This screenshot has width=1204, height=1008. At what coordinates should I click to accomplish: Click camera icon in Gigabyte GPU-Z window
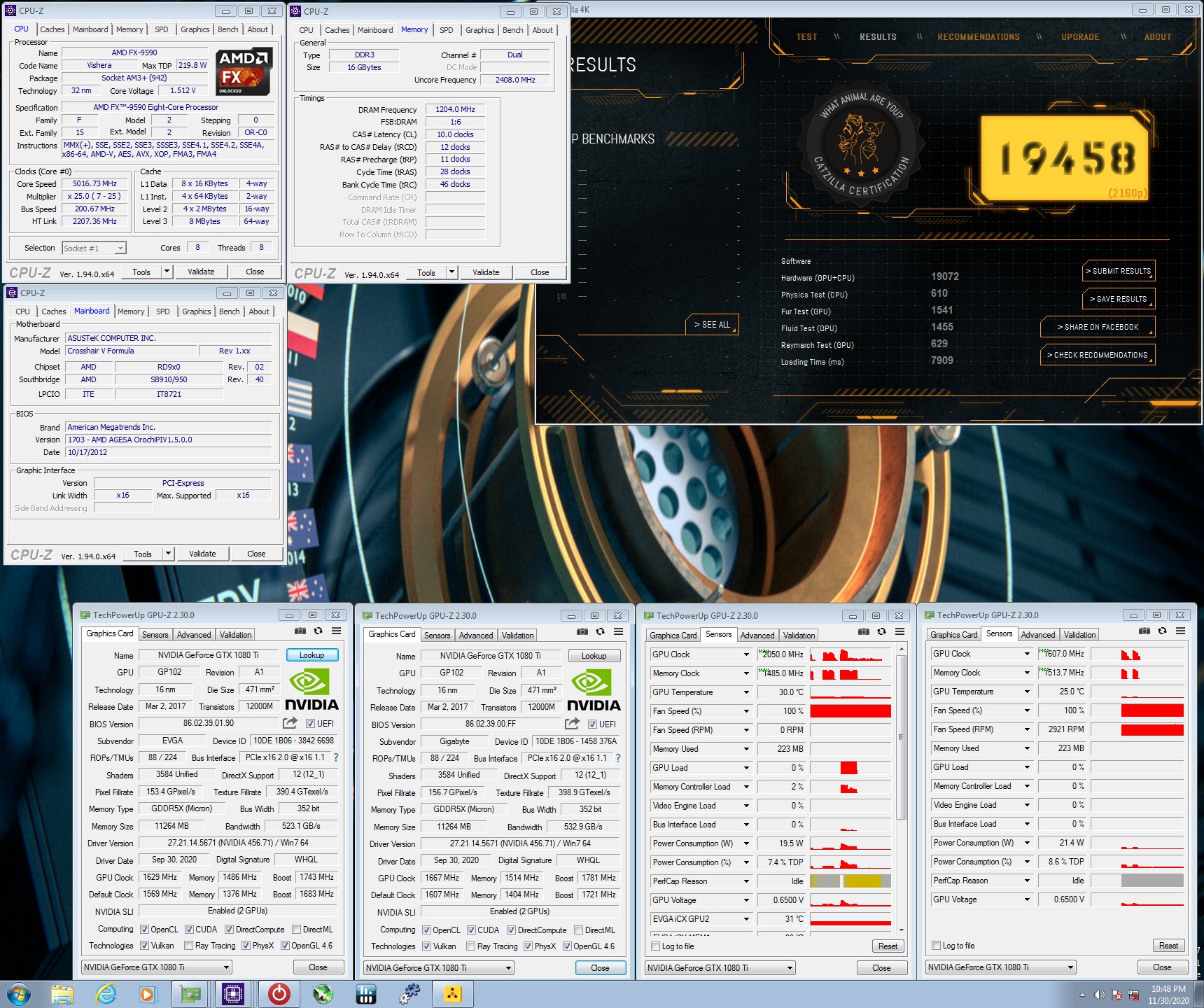582,631
